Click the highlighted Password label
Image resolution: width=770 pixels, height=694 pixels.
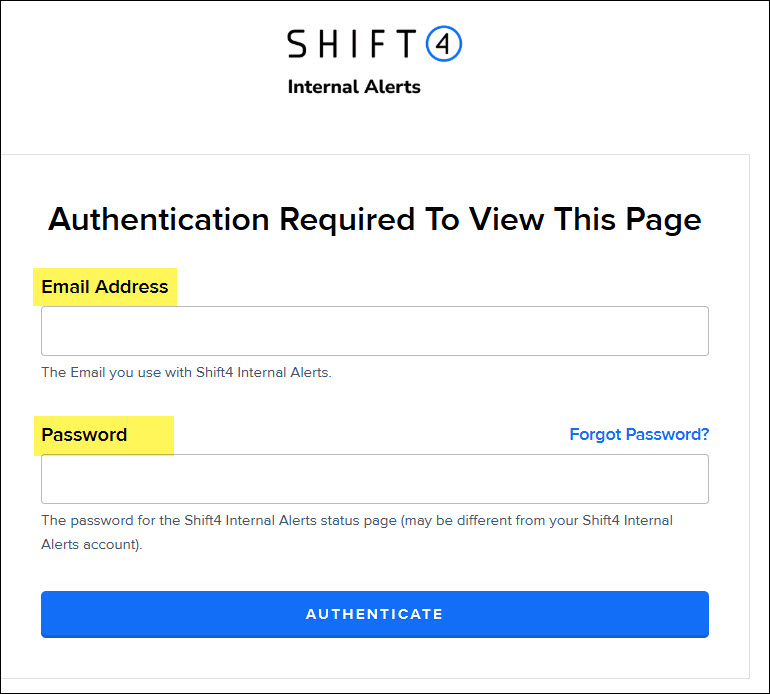click(x=85, y=435)
